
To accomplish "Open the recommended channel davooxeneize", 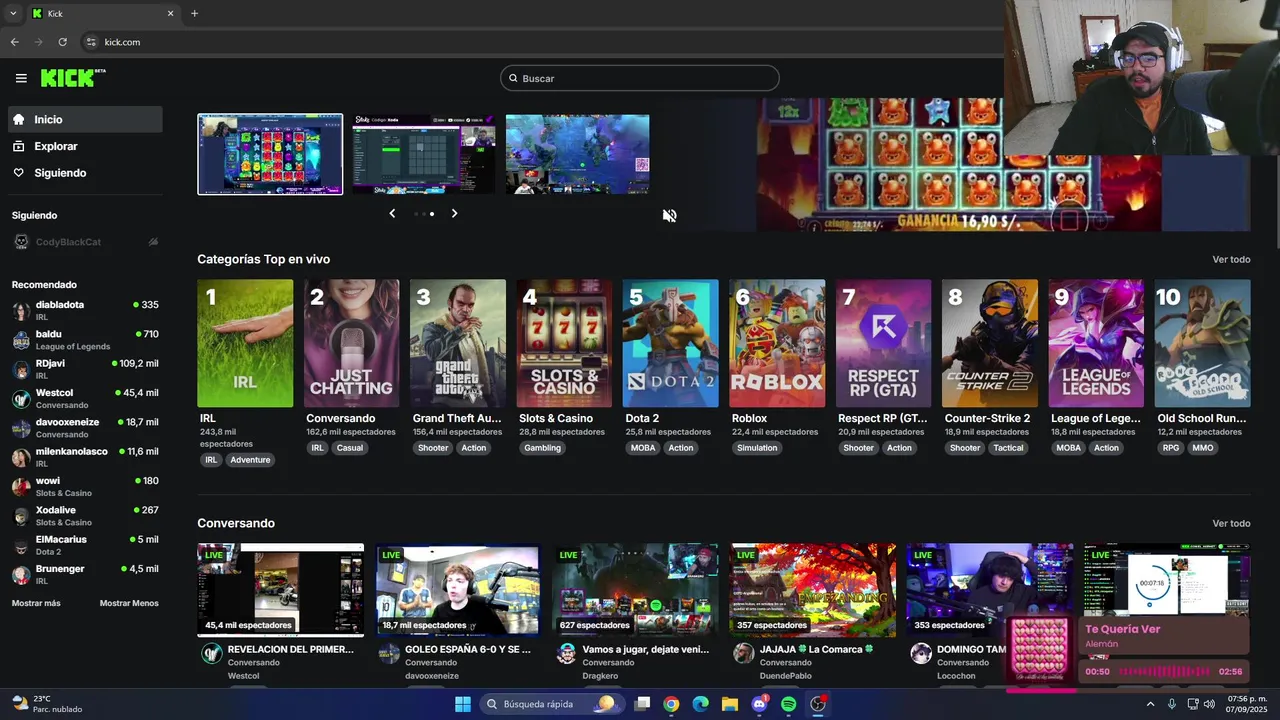I will click(x=85, y=428).
